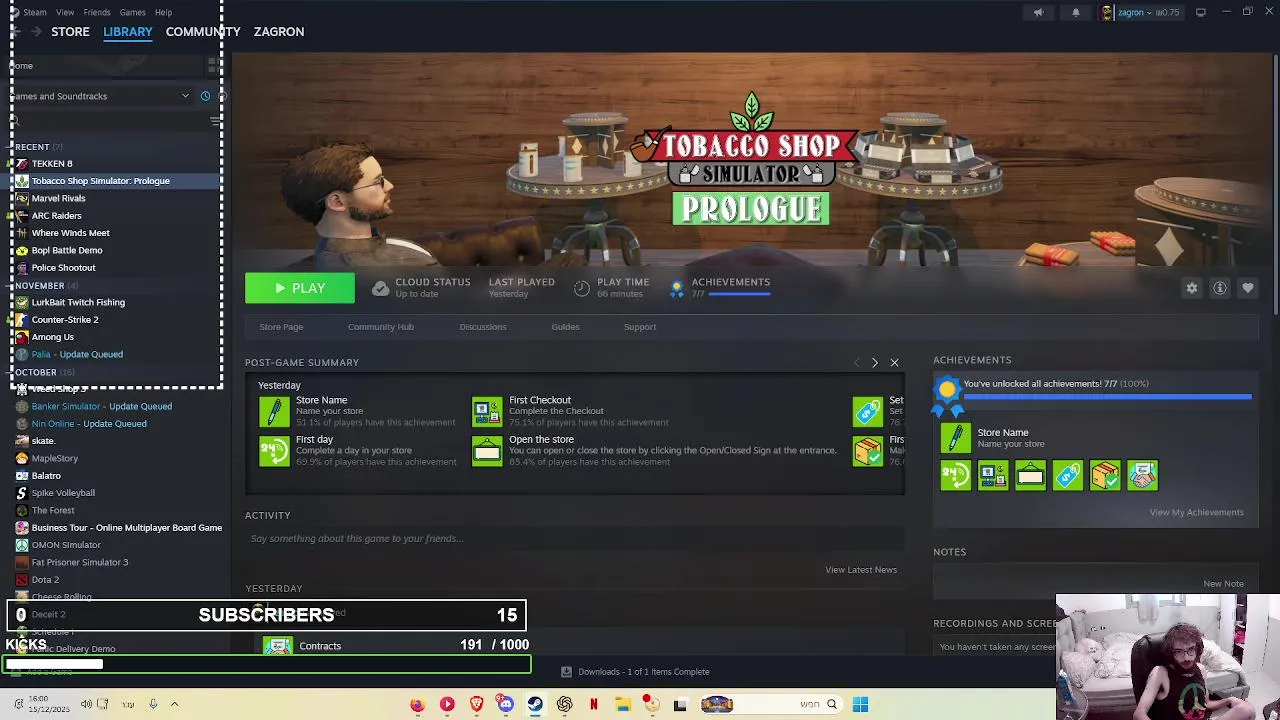Click the green PLAY button

click(300, 288)
